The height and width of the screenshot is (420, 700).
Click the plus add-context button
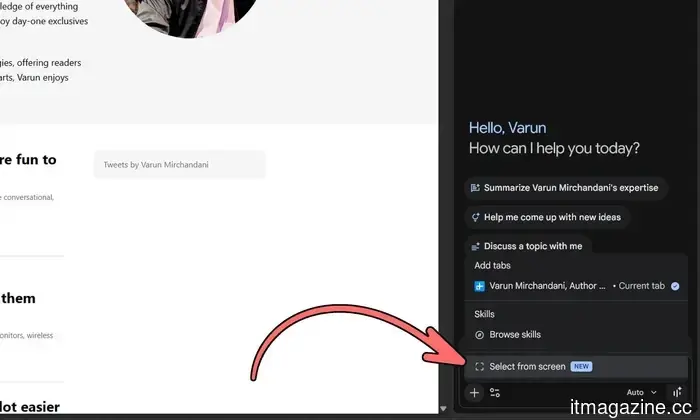(474, 393)
